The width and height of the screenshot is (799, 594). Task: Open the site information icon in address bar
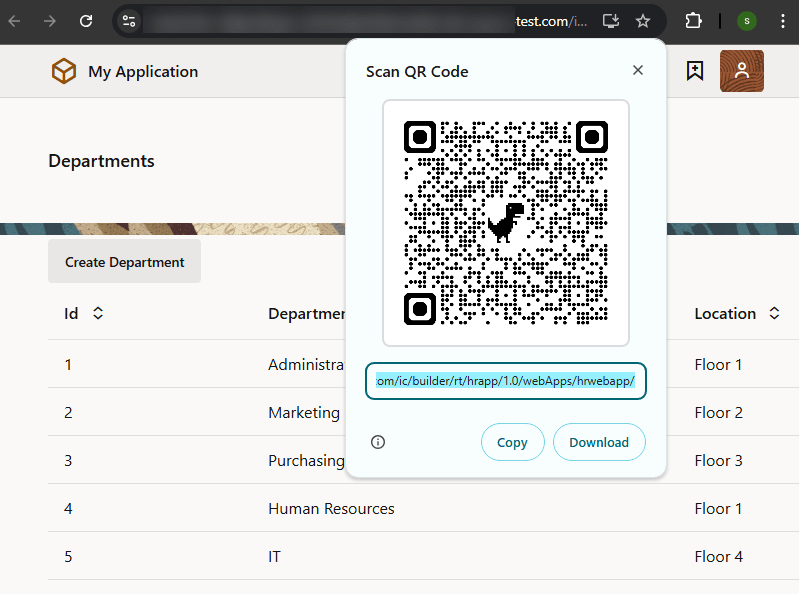[x=129, y=21]
